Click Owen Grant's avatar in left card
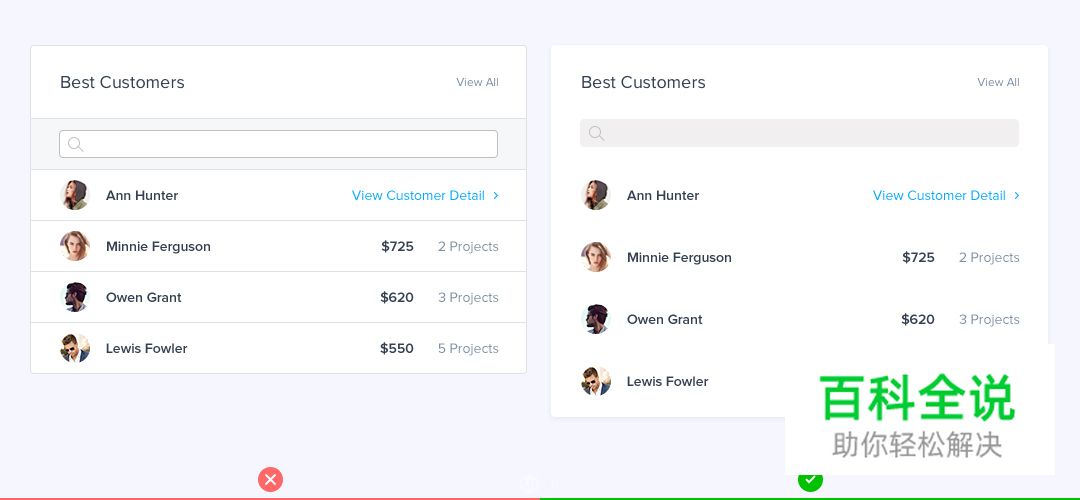This screenshot has width=1080, height=500. (x=75, y=297)
